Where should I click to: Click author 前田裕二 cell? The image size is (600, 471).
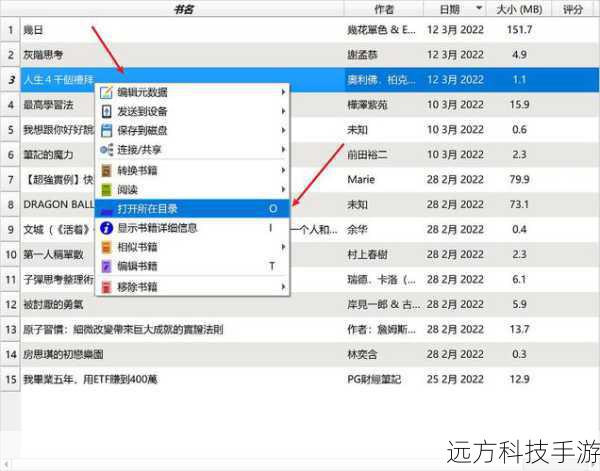(367, 155)
